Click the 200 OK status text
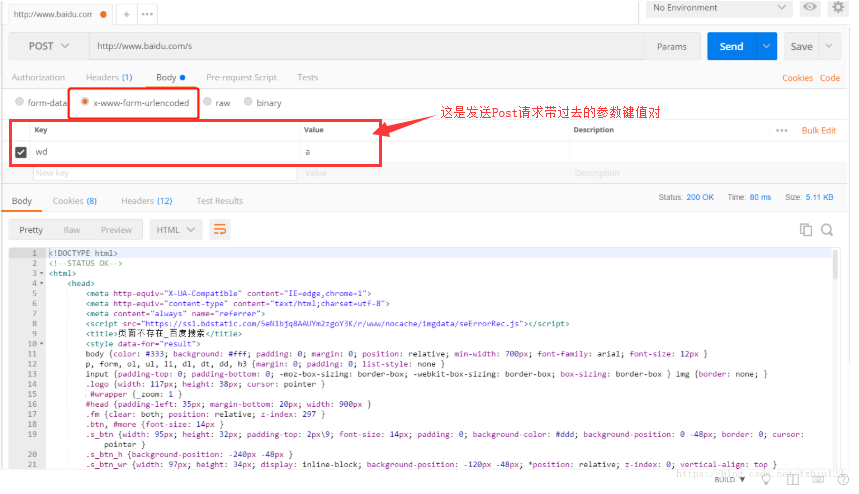859x494 pixels. [700, 197]
